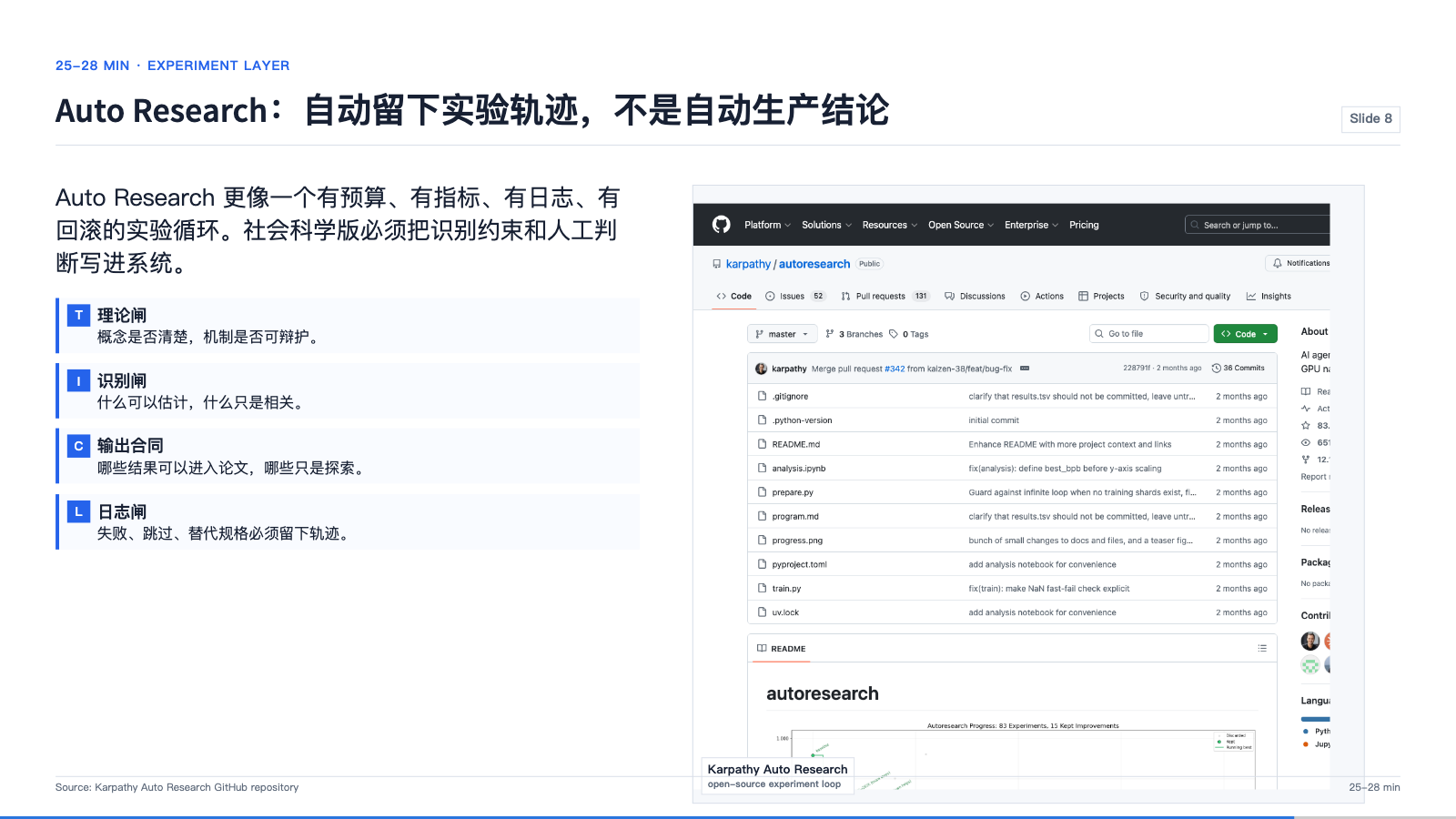Click the Issues circle icon
Viewport: 1456px width, 819px height.
click(770, 297)
